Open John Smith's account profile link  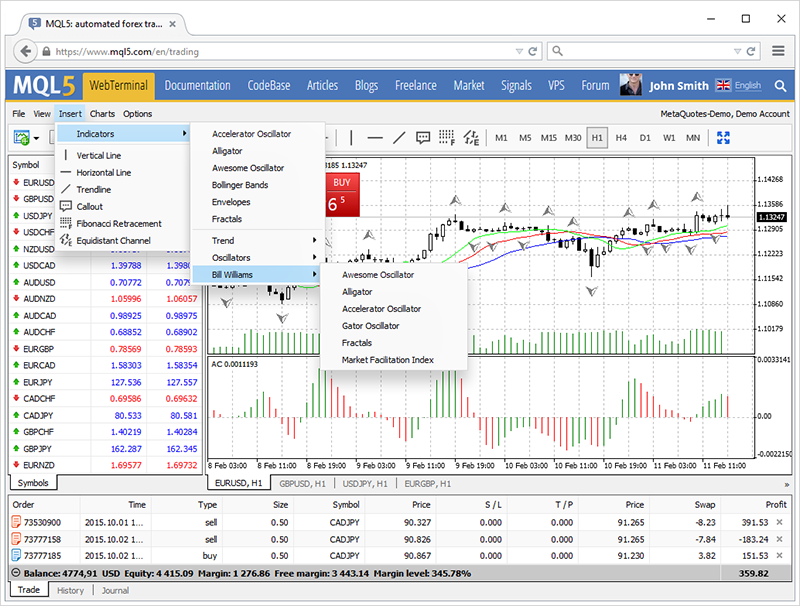pos(679,86)
